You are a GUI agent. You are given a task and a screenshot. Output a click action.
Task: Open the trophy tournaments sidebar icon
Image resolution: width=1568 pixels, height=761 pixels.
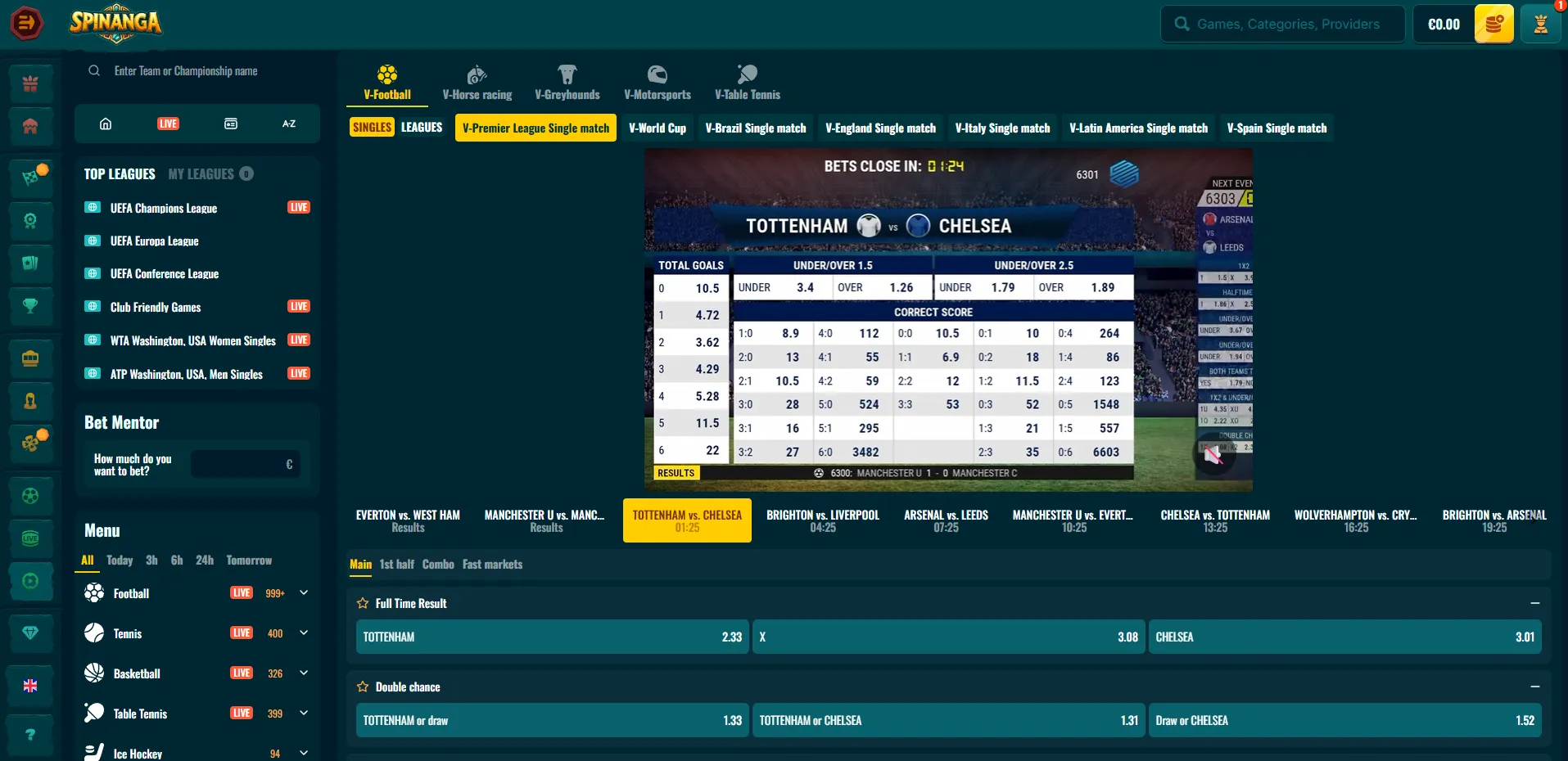(30, 306)
